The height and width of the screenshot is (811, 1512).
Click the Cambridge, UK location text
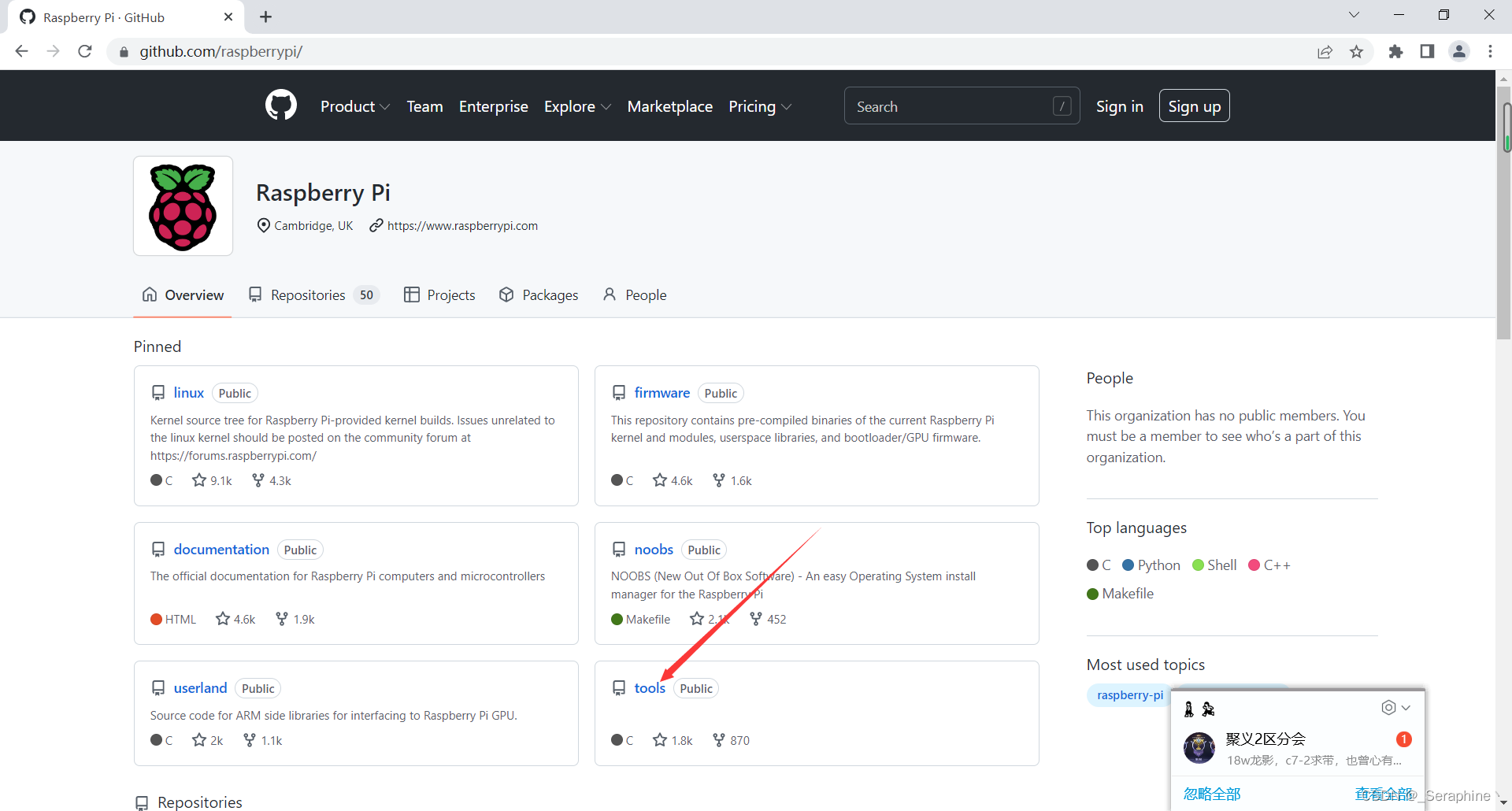(x=313, y=225)
